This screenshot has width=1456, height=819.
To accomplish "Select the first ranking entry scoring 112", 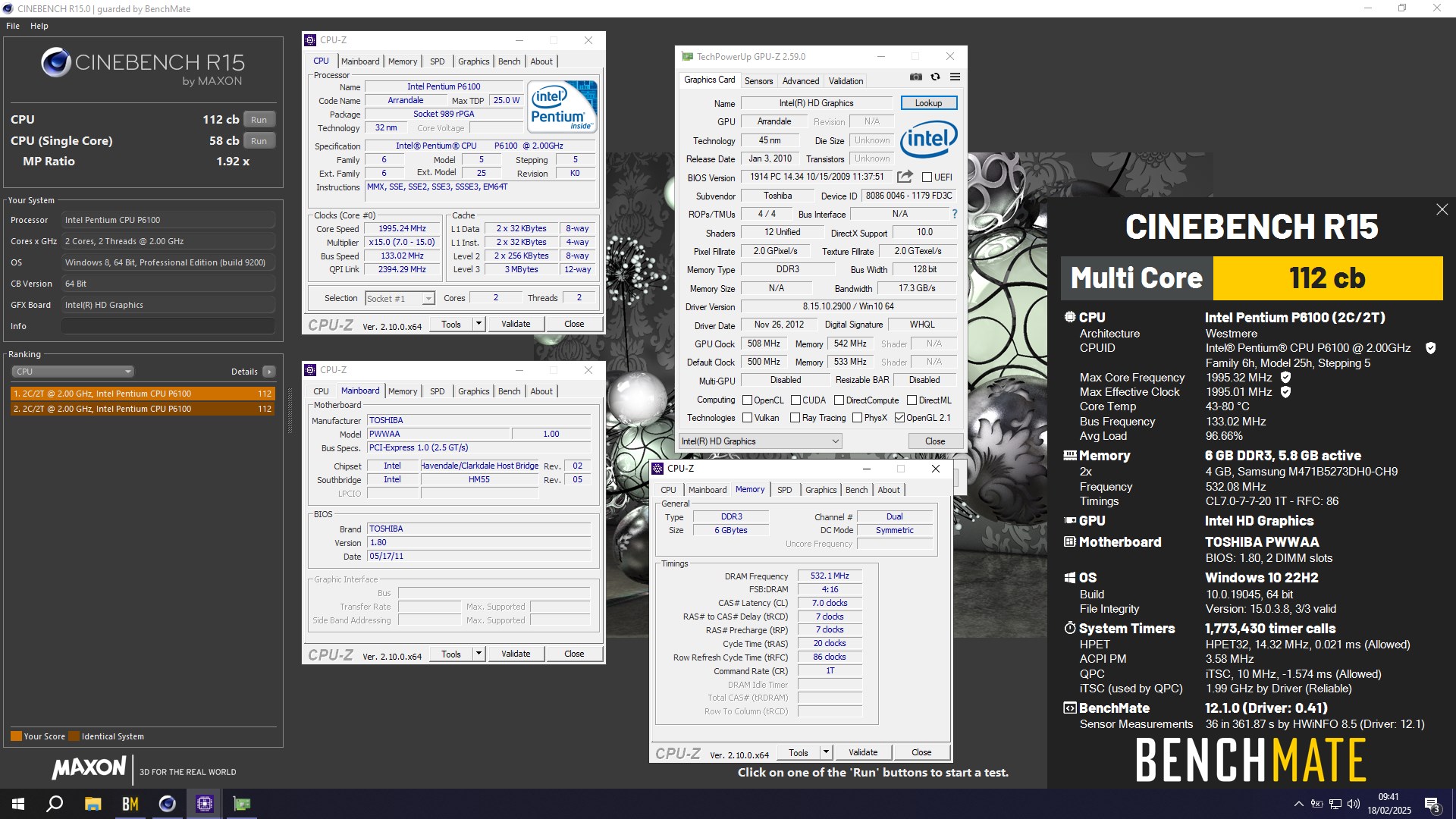I will [x=143, y=394].
